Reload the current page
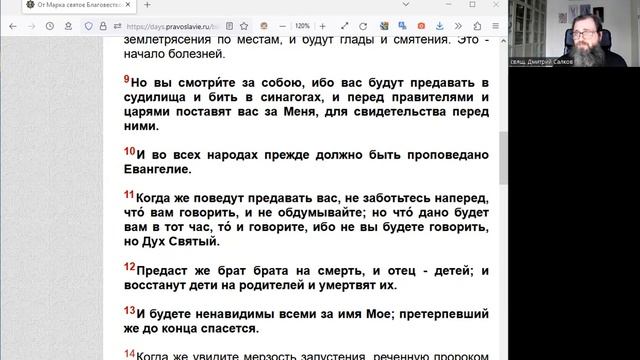 (363, 26)
